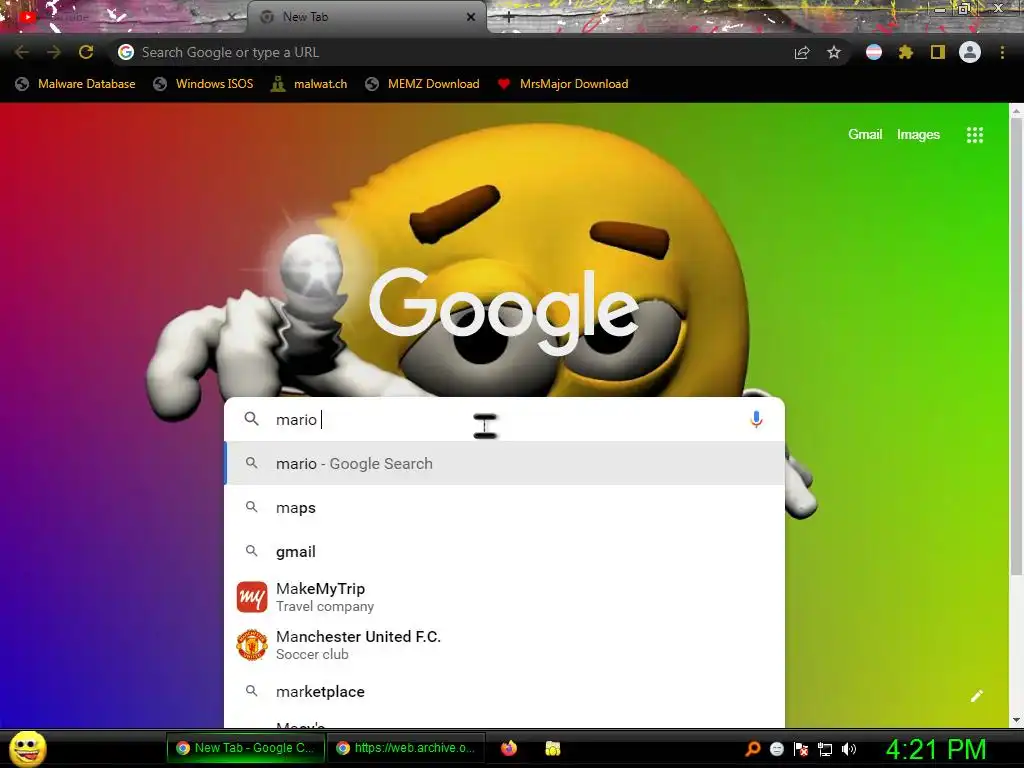Click the 4:21 PM clock
The width and height of the screenshot is (1024, 768).
point(935,749)
